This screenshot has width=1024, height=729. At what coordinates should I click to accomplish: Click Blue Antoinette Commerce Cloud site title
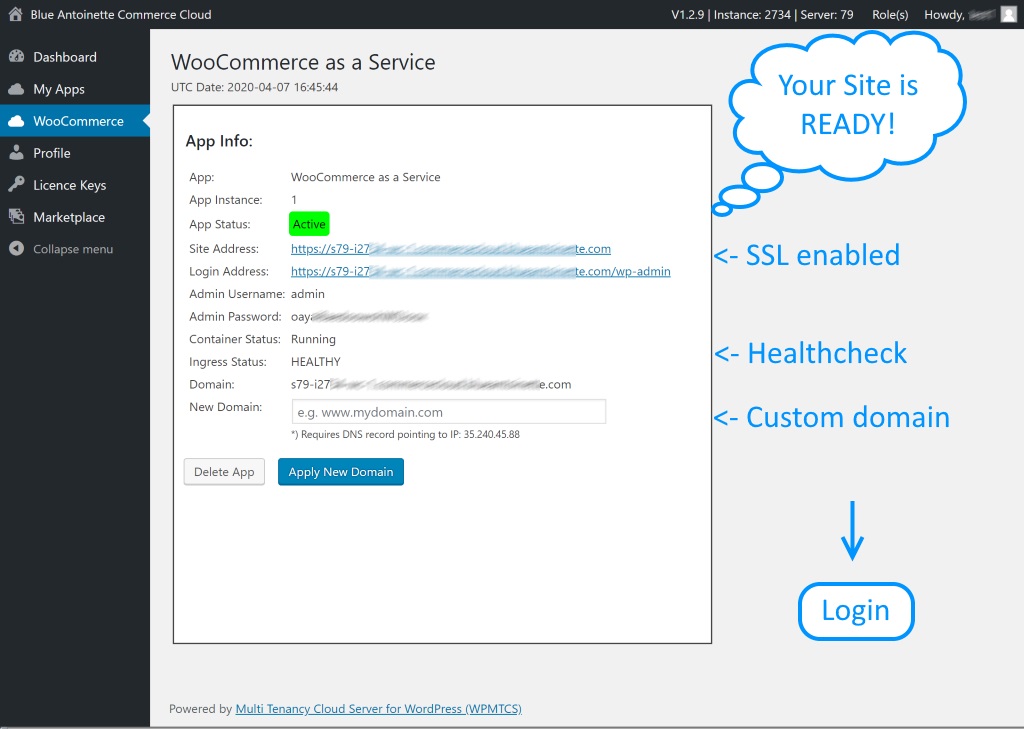(x=121, y=14)
